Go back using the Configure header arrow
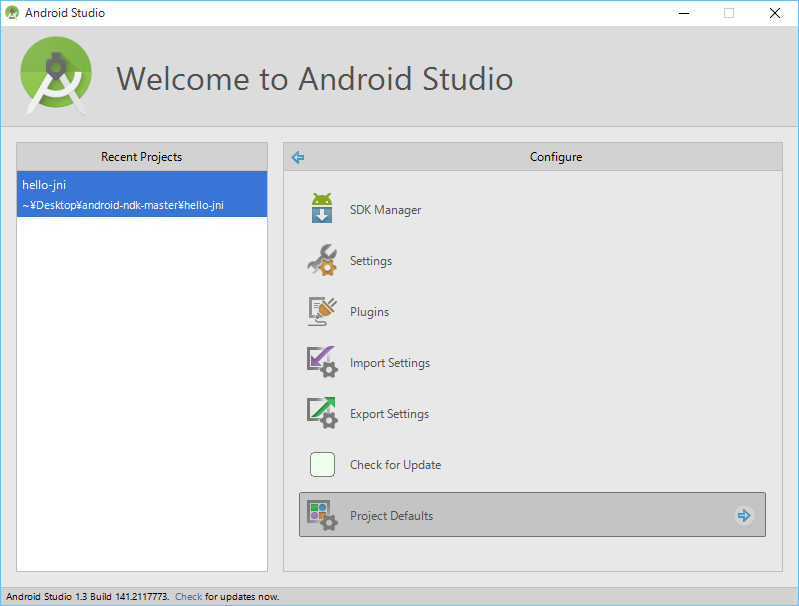The height and width of the screenshot is (606, 799). (297, 157)
